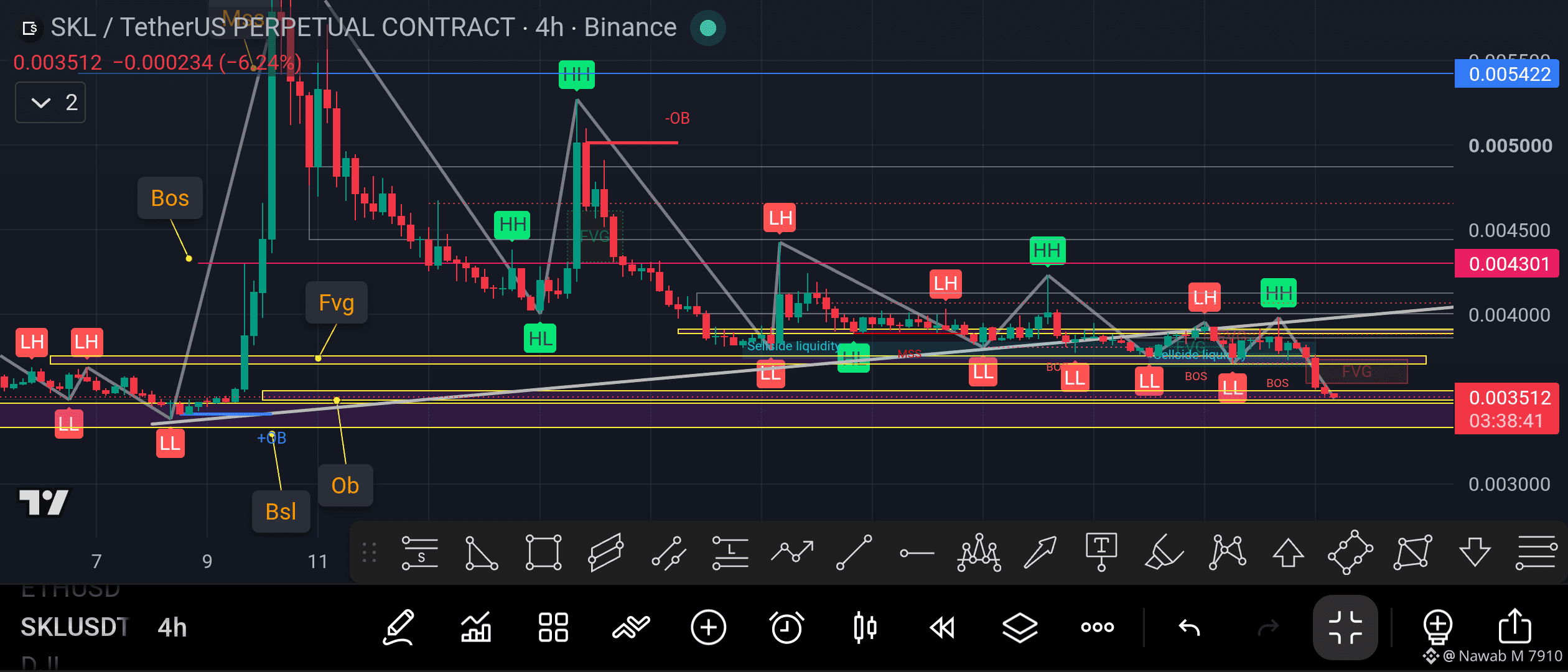The width and height of the screenshot is (1568, 672).
Task: Select the Parallel Channel lines tool
Action: click(x=668, y=553)
